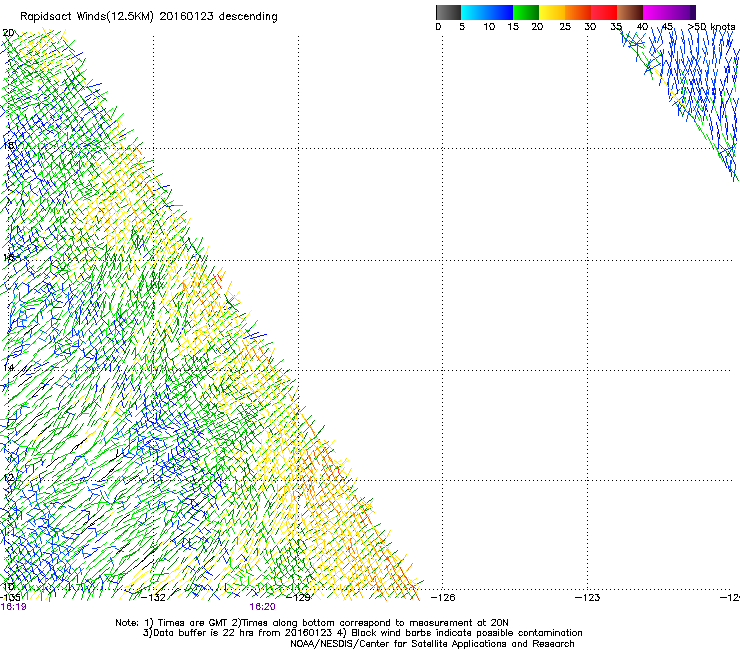The image size is (740, 650).
Task: Click the blue 5-15 knots legend segment
Action: pos(487,12)
